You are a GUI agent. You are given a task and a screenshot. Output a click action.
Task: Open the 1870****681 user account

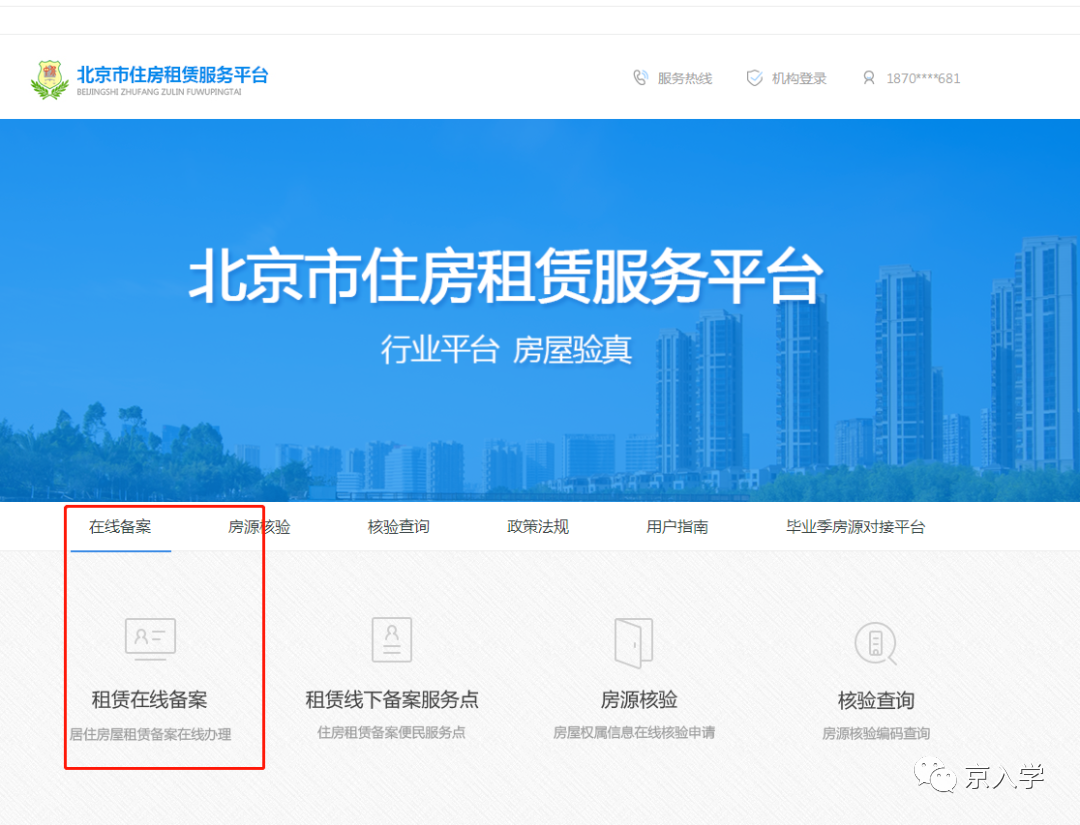[x=923, y=79]
